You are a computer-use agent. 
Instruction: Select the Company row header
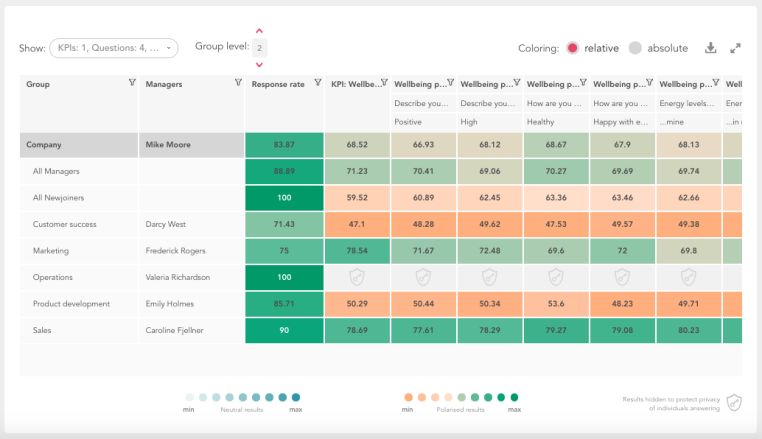pos(79,145)
